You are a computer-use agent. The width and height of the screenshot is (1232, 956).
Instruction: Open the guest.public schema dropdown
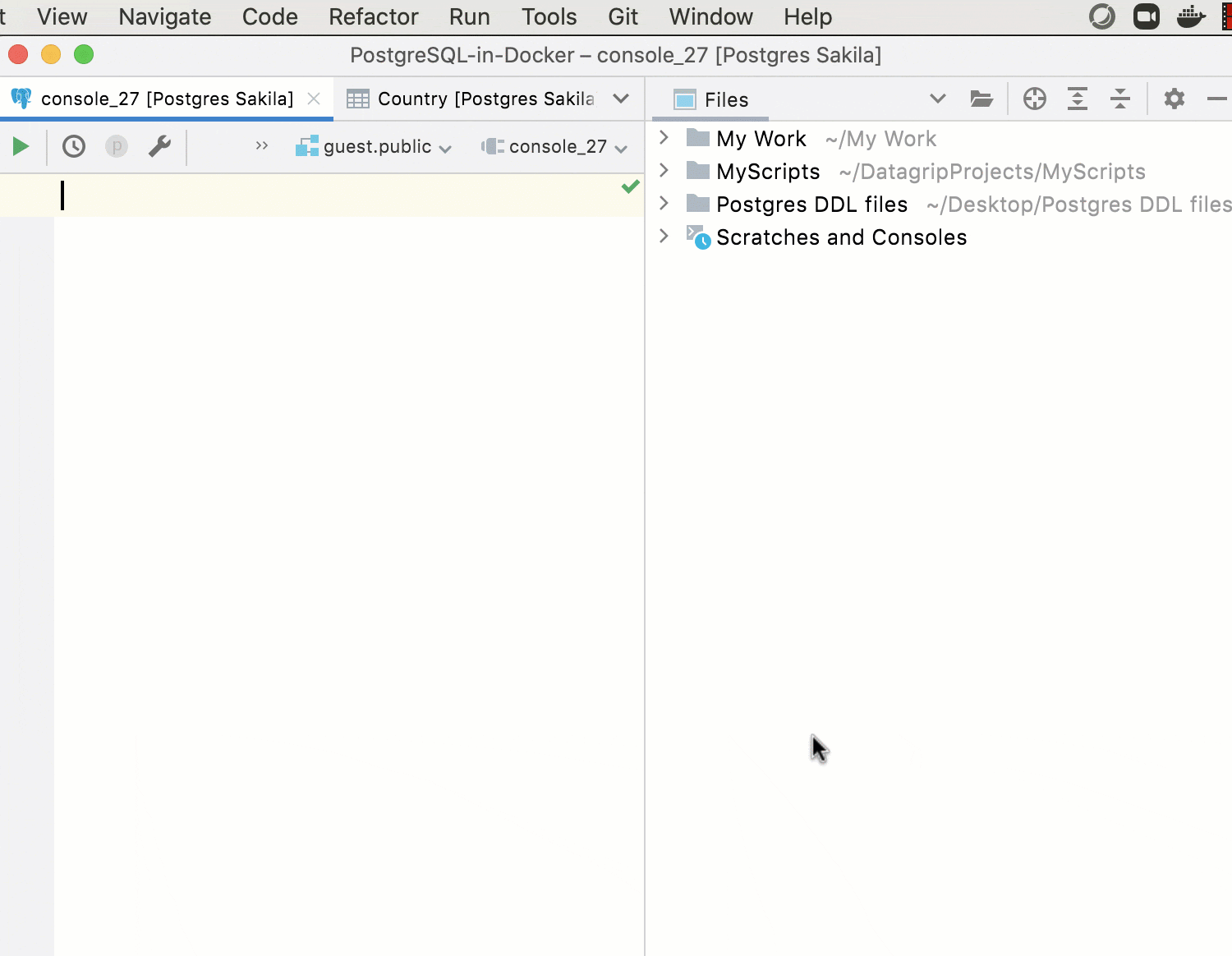374,146
